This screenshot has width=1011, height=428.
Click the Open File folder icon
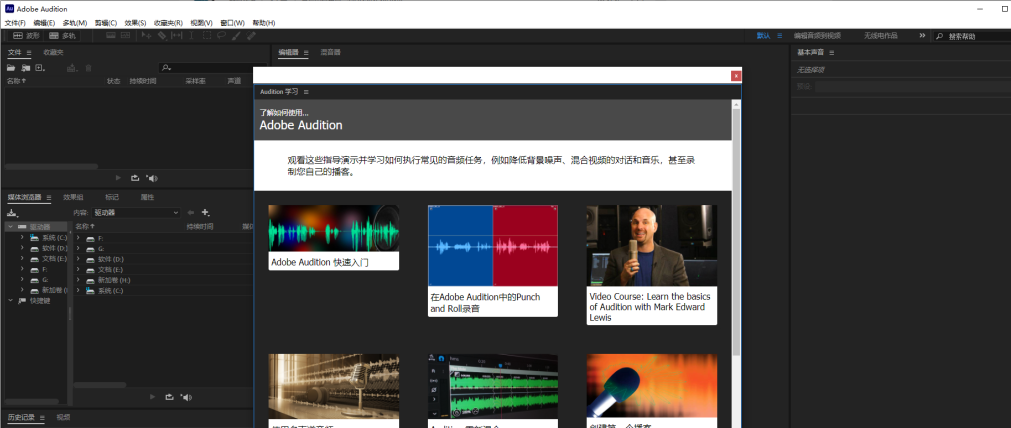(x=11, y=67)
